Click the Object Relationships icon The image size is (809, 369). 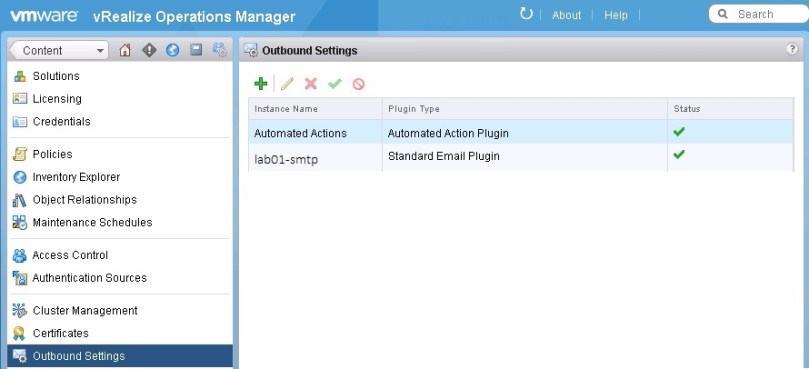[x=20, y=200]
